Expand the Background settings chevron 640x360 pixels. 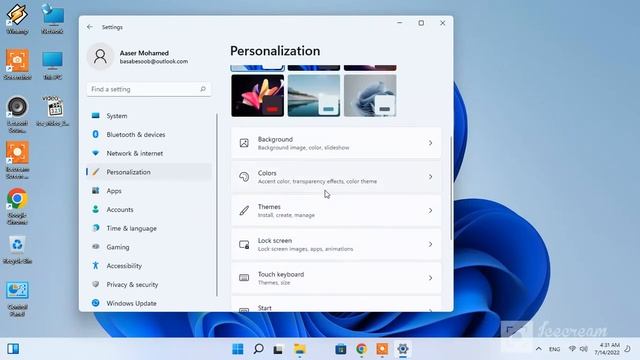(430, 143)
